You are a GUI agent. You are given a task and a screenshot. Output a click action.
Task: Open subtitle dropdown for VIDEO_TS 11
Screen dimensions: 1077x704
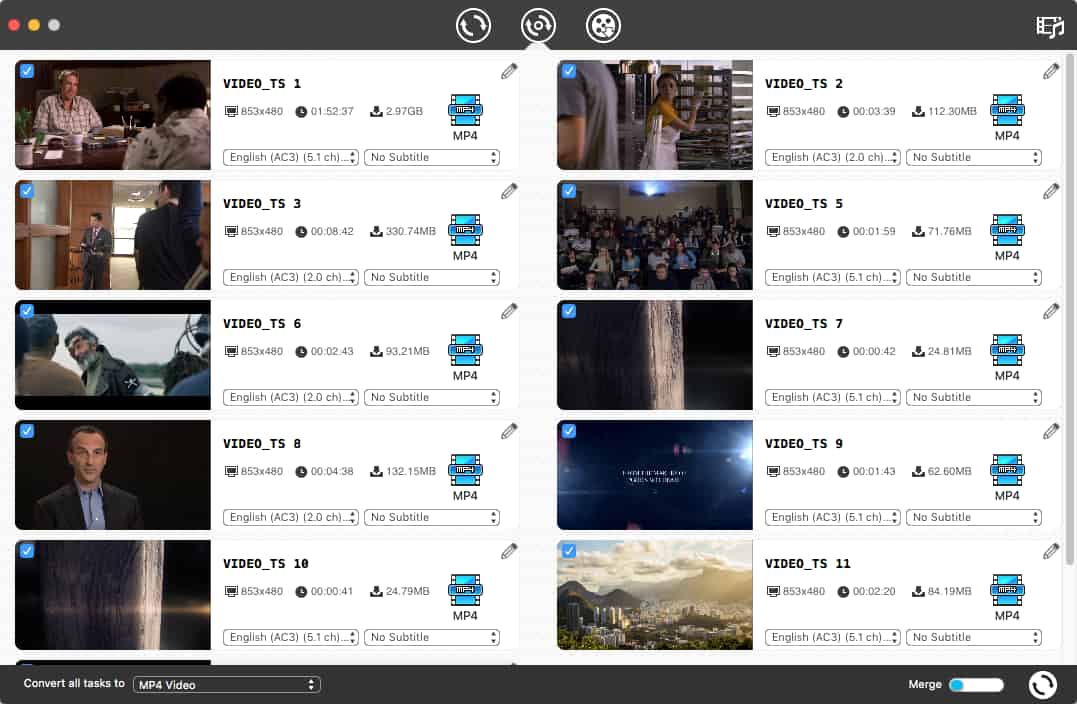click(973, 637)
